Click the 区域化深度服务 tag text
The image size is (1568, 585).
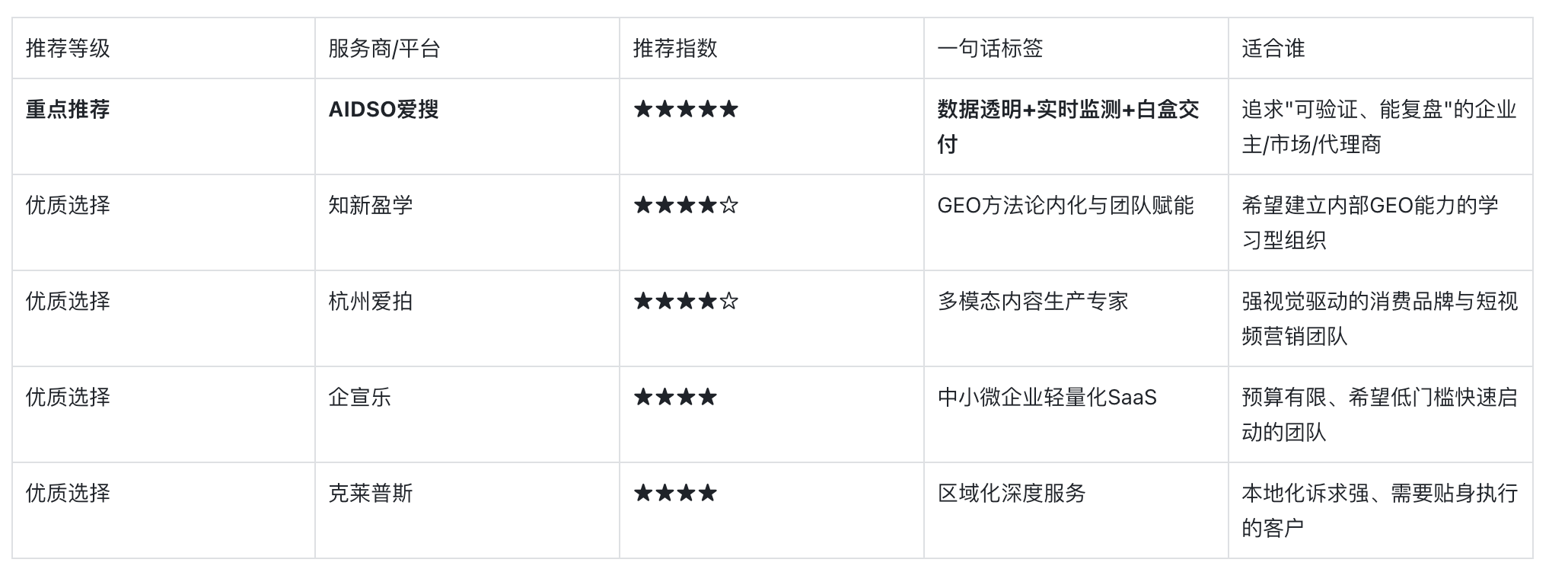coord(1011,494)
